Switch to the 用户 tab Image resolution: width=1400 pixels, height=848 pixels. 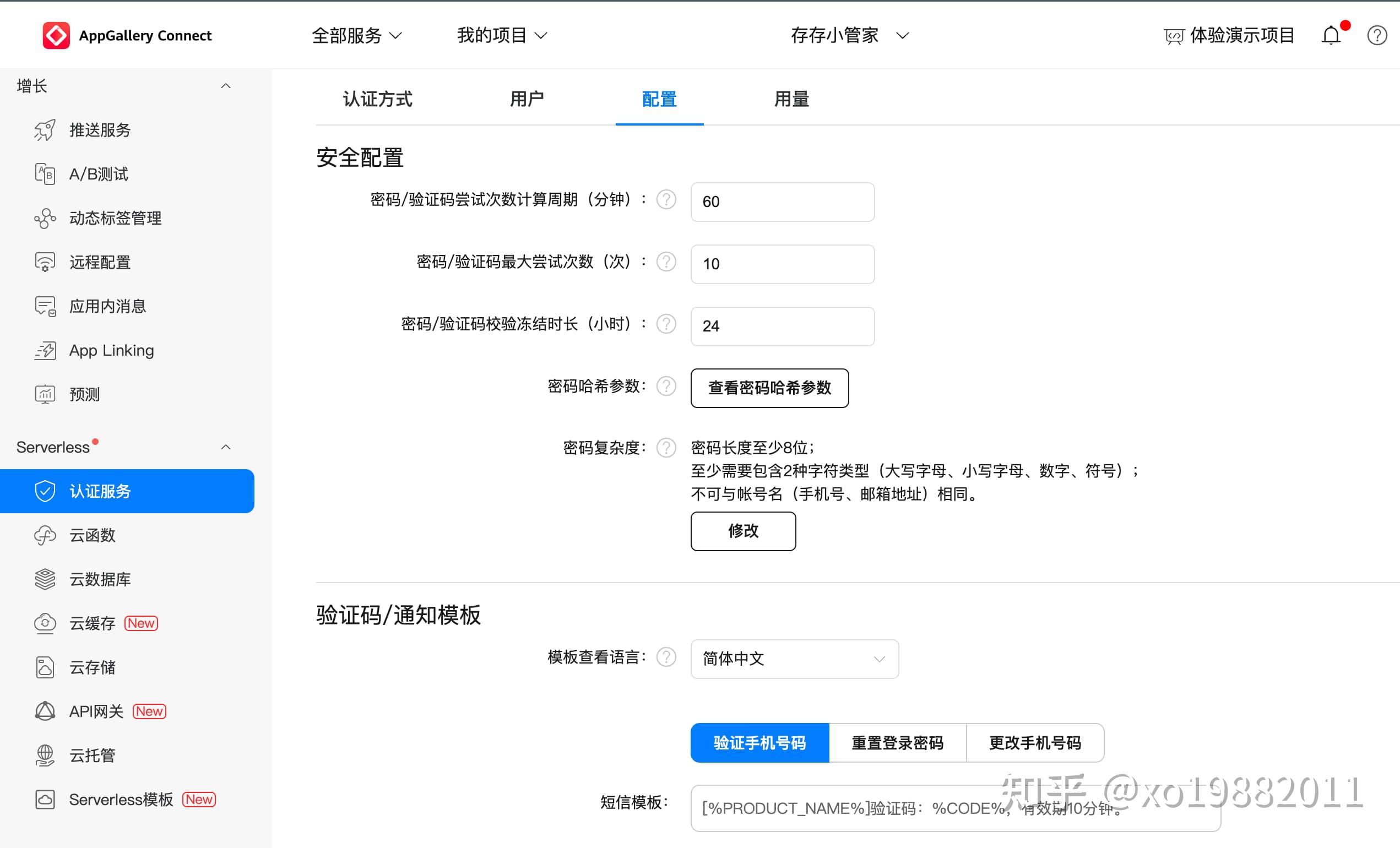(x=527, y=99)
